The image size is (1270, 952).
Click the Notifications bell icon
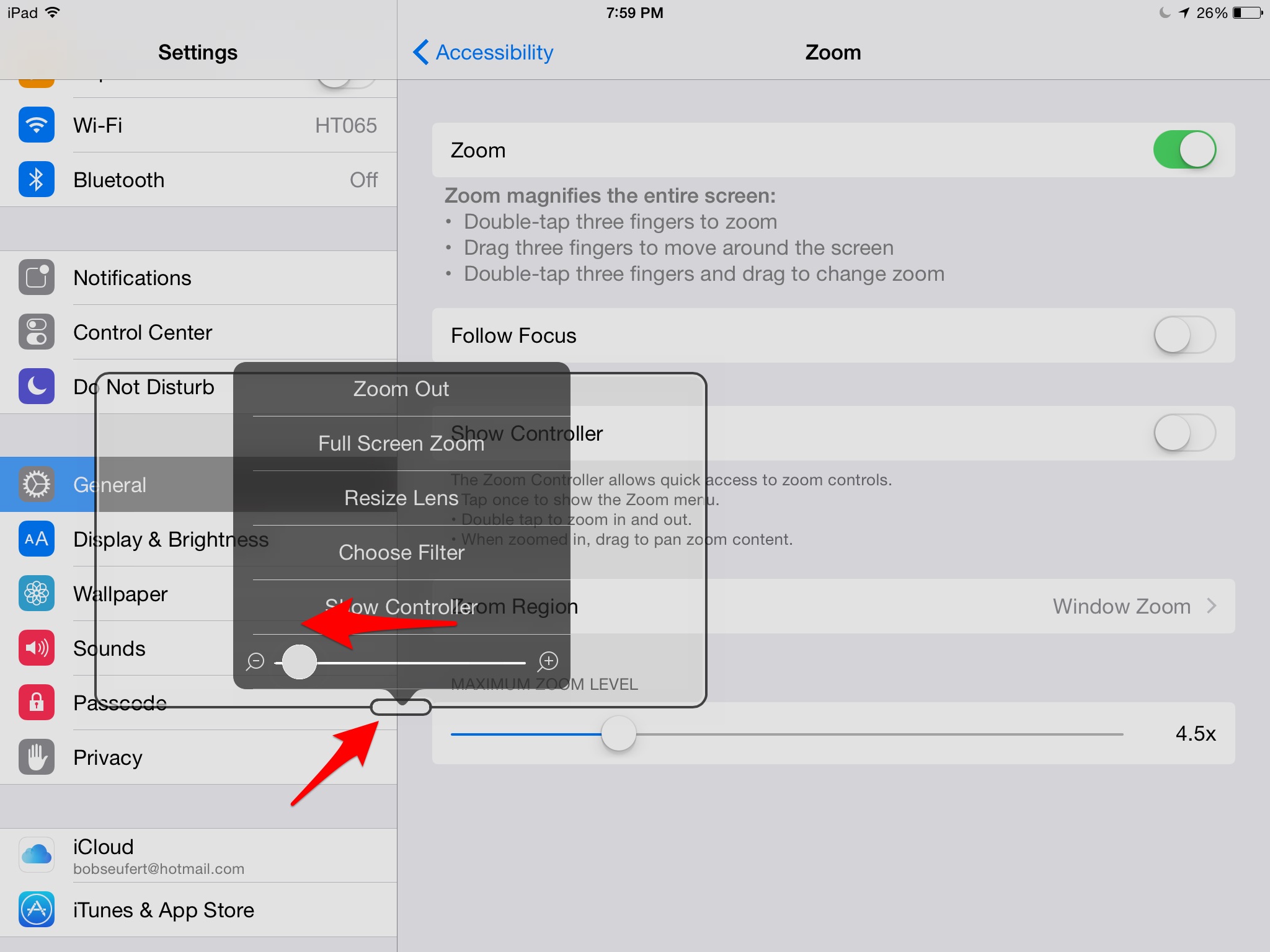pos(36,278)
